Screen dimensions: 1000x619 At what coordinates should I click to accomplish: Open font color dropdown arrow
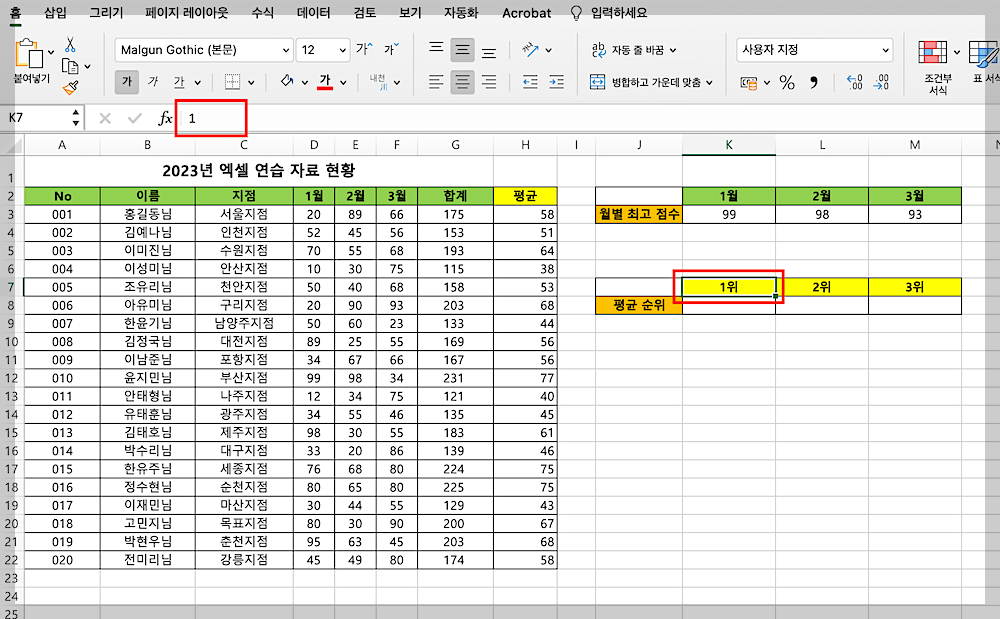pyautogui.click(x=343, y=82)
